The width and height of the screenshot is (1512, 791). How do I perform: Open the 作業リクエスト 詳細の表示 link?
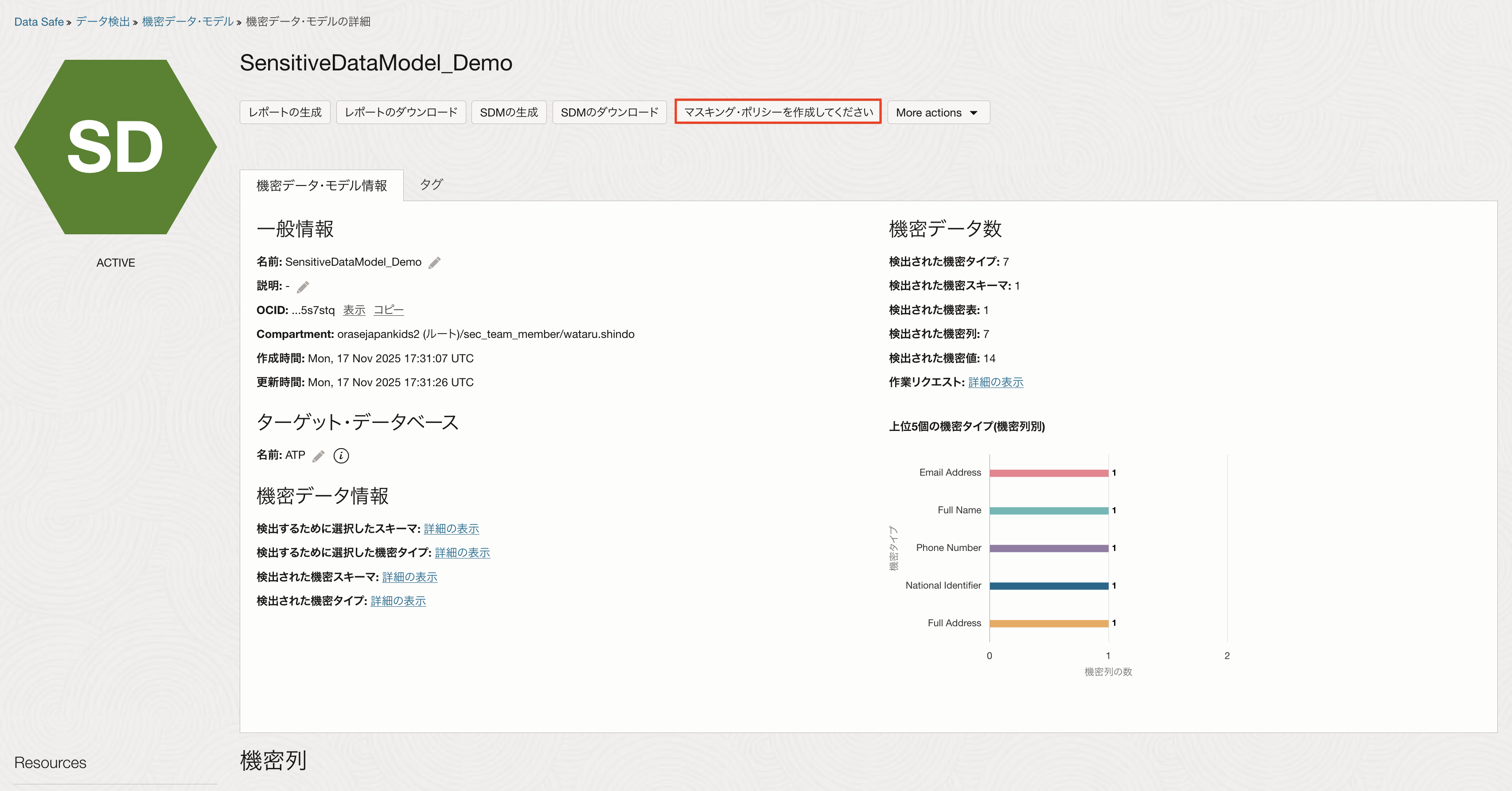[x=995, y=383]
